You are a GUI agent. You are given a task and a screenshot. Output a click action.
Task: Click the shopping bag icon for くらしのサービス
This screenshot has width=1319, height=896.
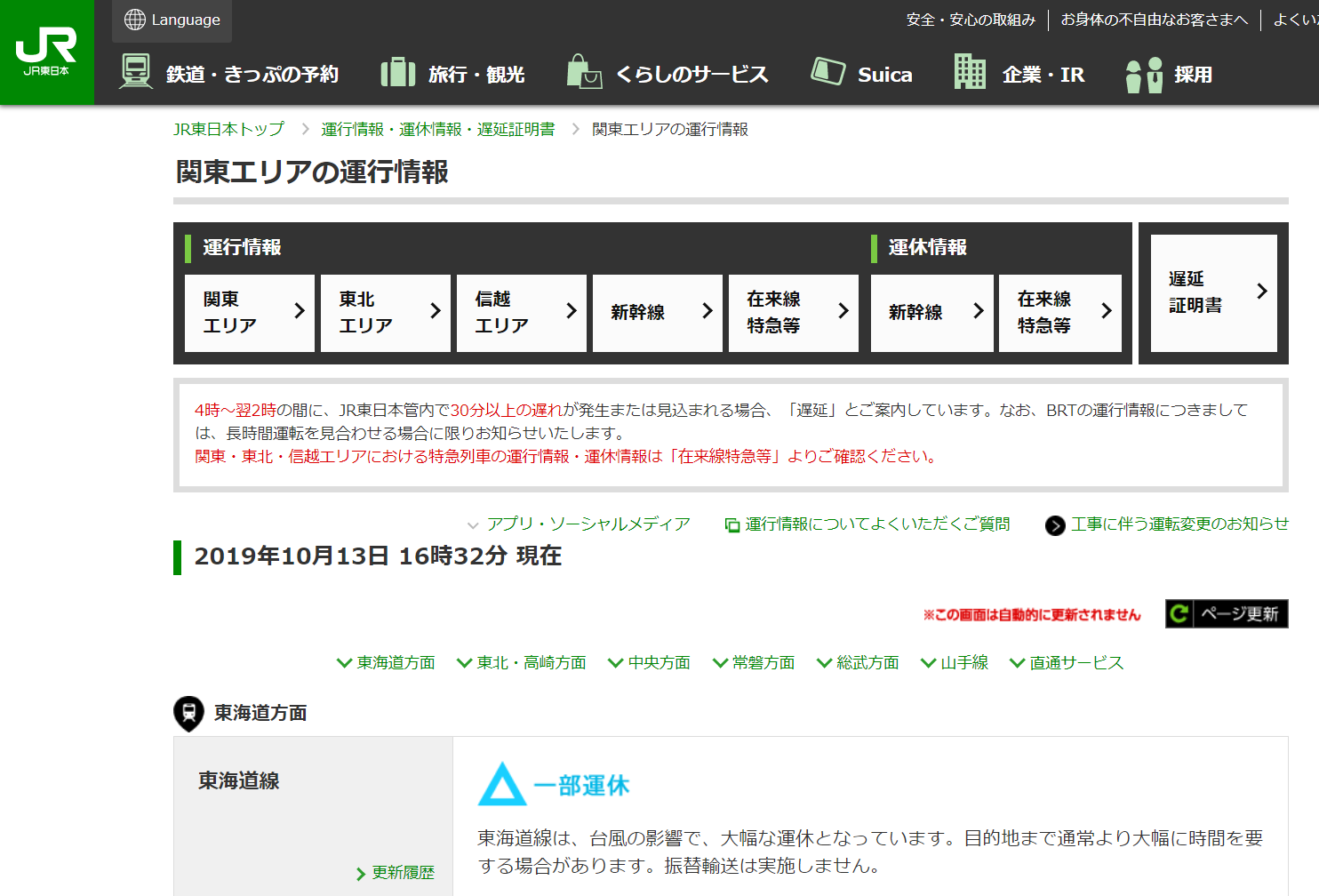(585, 72)
